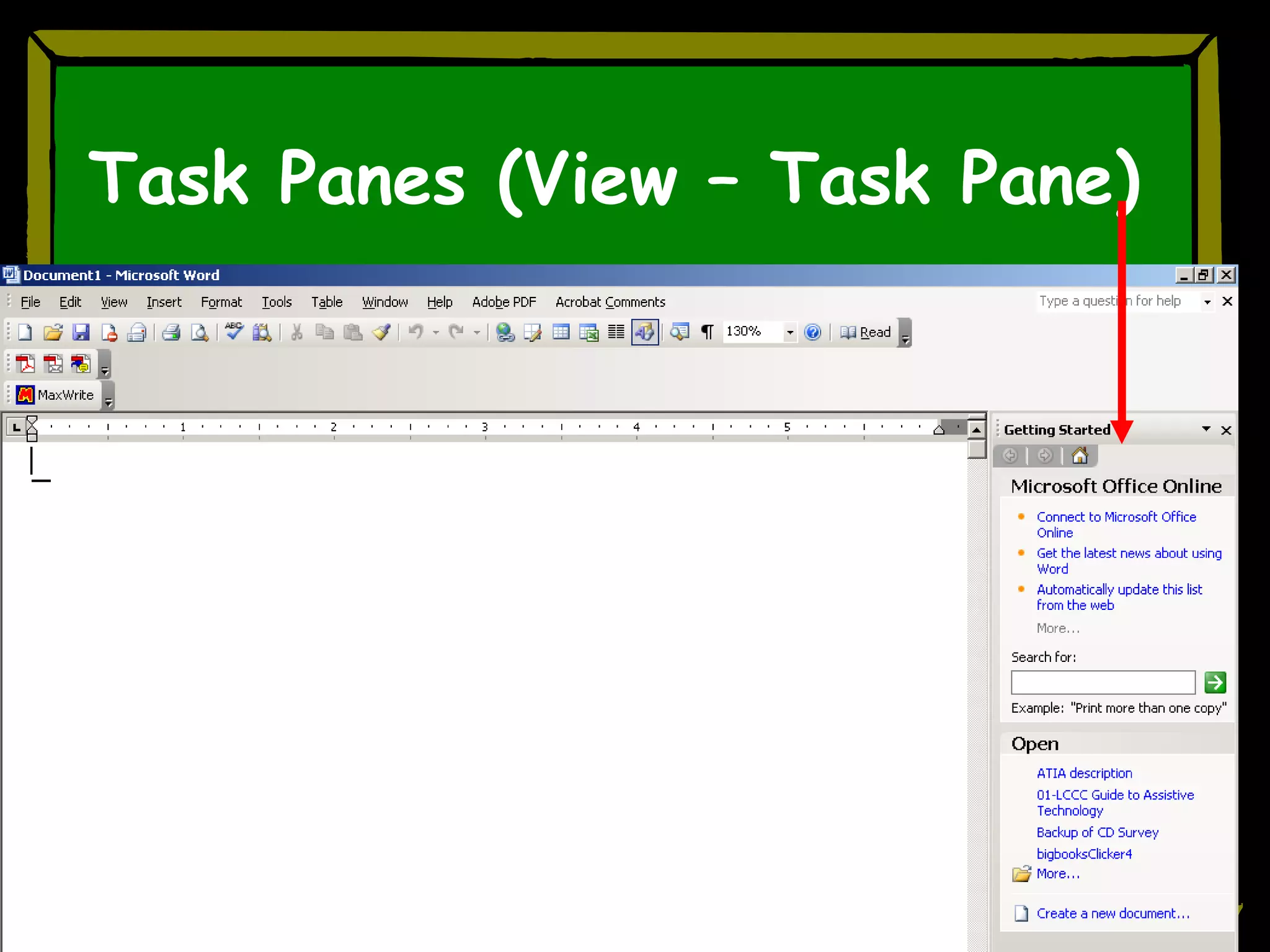Open the Redo history dropdown arrow
The height and width of the screenshot is (952, 1270).
coord(476,333)
